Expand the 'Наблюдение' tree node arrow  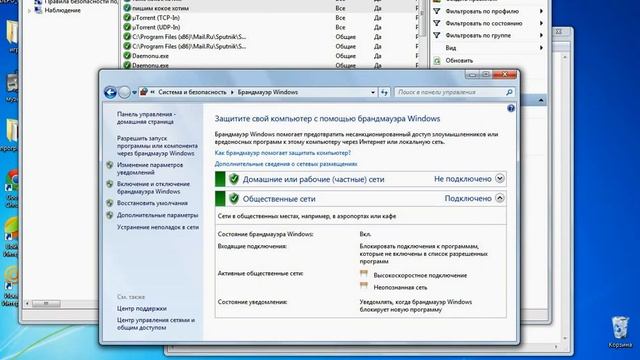29,11
